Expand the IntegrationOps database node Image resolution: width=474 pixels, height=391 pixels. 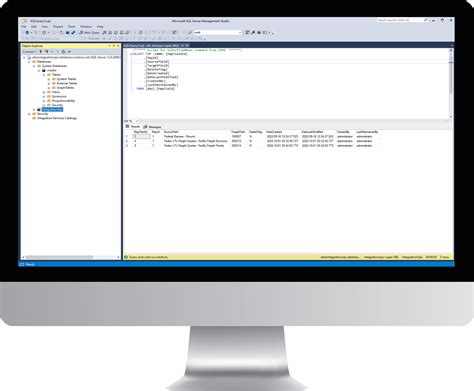click(x=34, y=109)
